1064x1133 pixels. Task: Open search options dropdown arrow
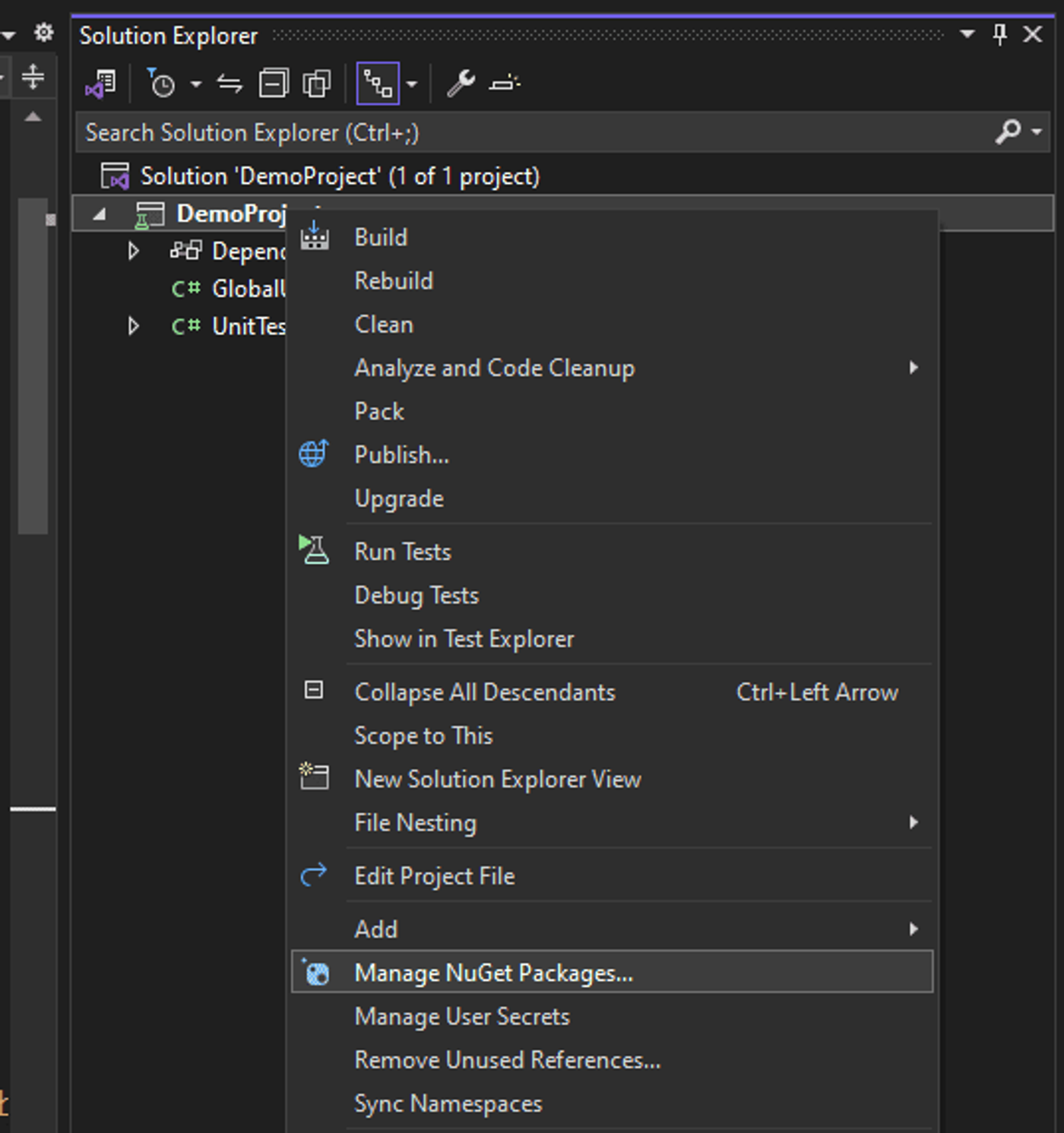(x=1036, y=132)
